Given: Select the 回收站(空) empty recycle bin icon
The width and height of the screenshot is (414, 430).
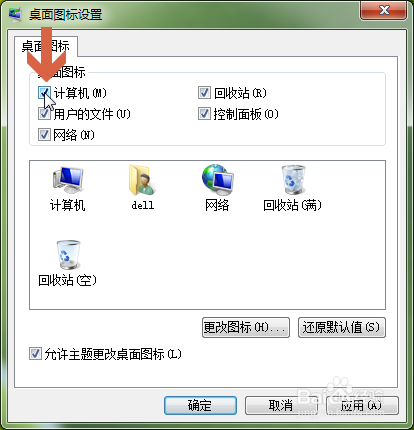Looking at the screenshot, I should click(x=68, y=255).
